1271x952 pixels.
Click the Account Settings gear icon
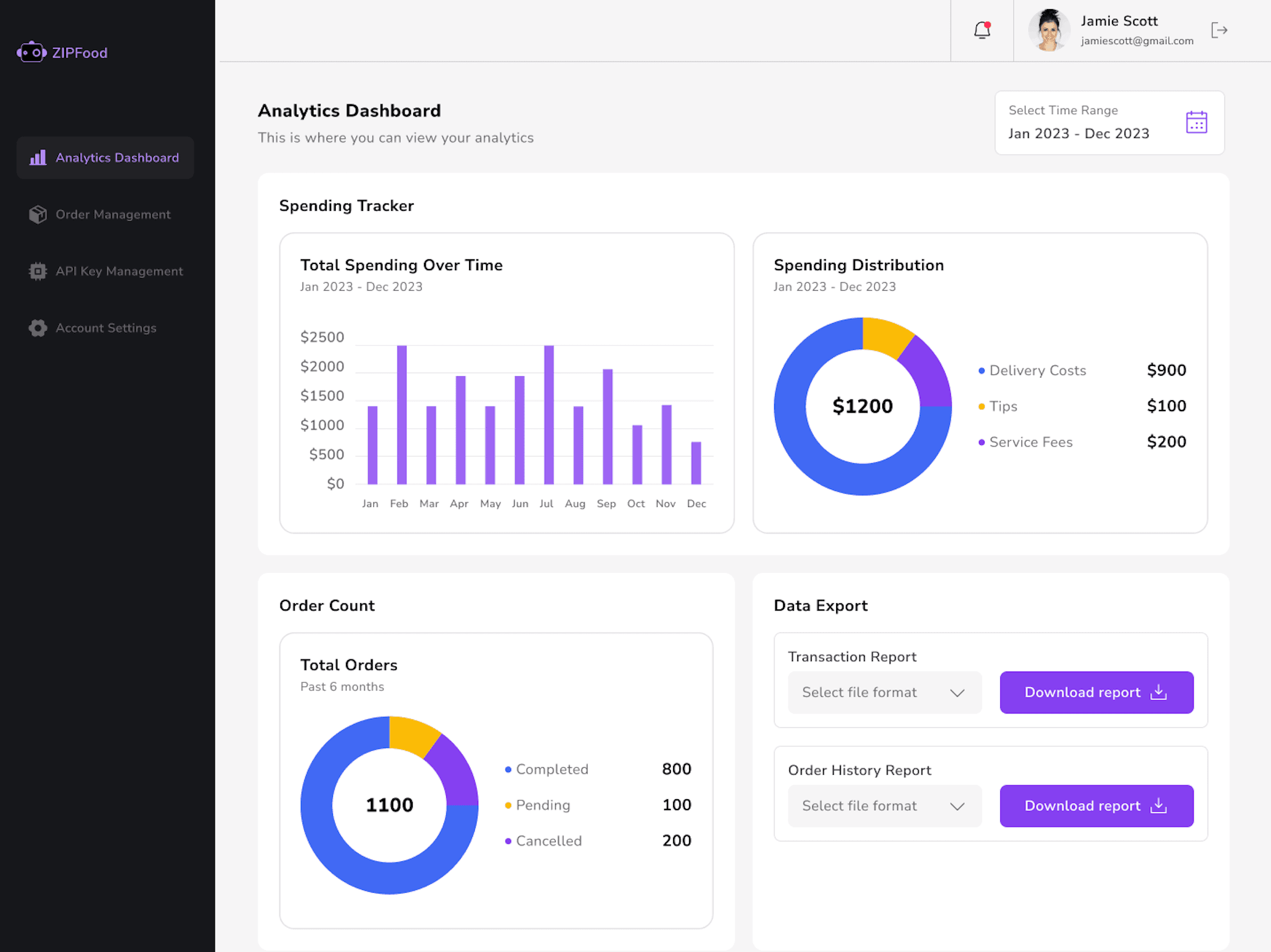38,328
